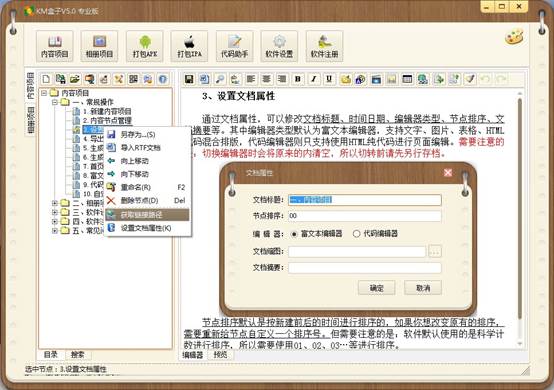Switch to the 目录 tab

[51, 354]
